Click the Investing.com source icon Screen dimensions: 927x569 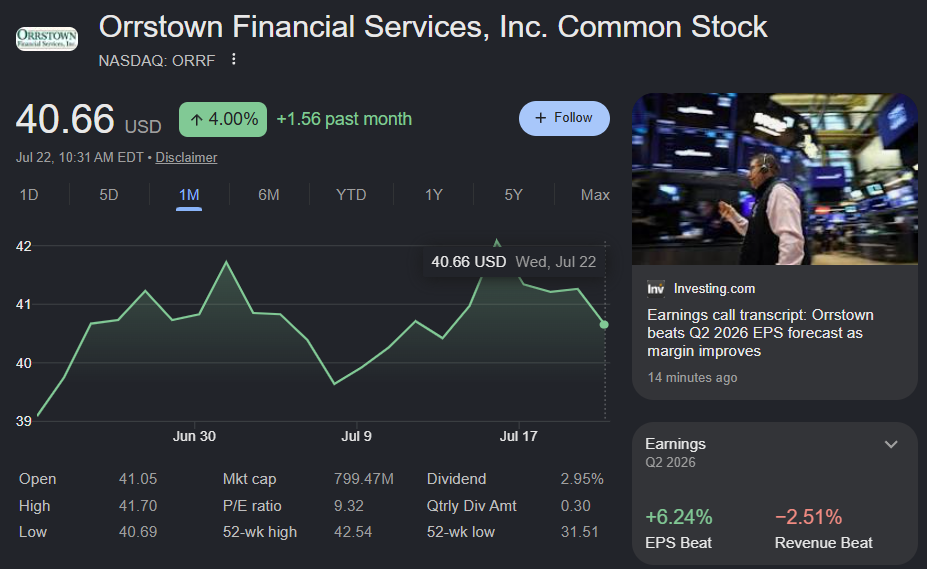[x=656, y=289]
